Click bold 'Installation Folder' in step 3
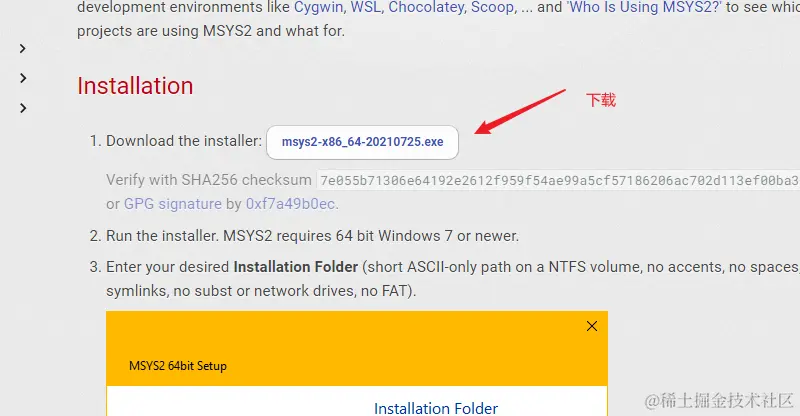Viewport: 800px width, 416px height. [x=296, y=267]
